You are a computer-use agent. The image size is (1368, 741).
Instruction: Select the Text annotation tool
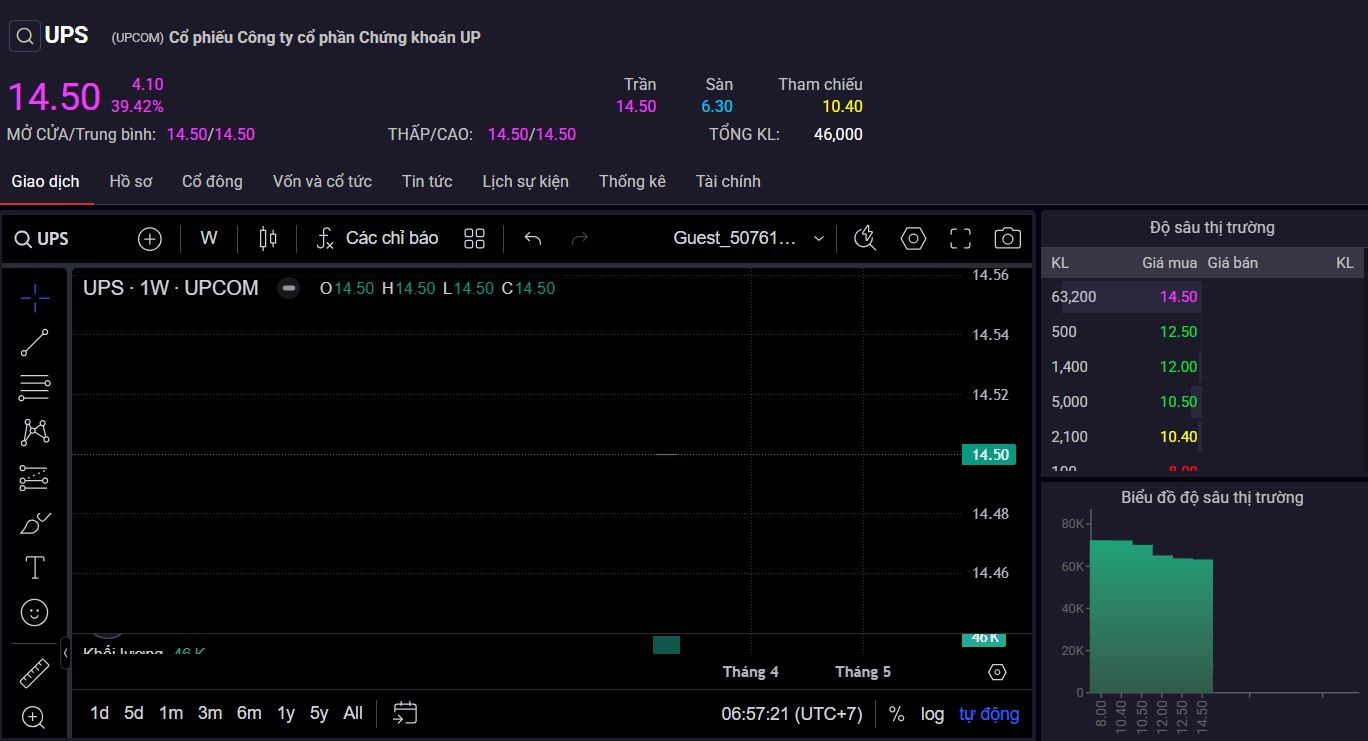[34, 567]
